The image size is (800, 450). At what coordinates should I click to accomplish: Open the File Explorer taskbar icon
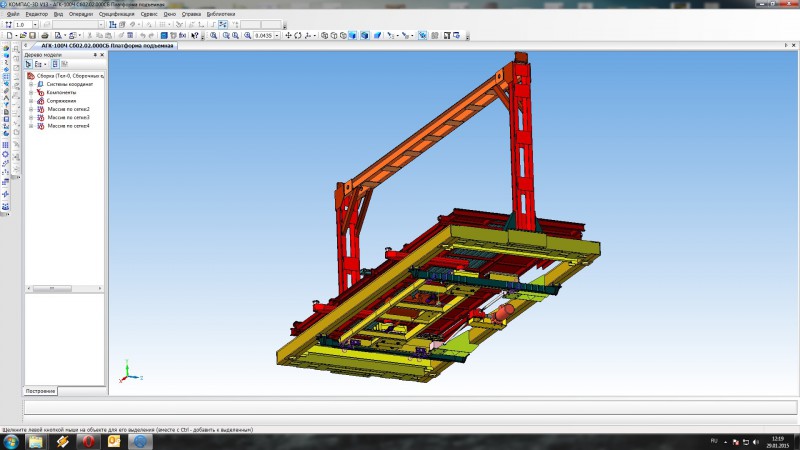(x=36, y=441)
